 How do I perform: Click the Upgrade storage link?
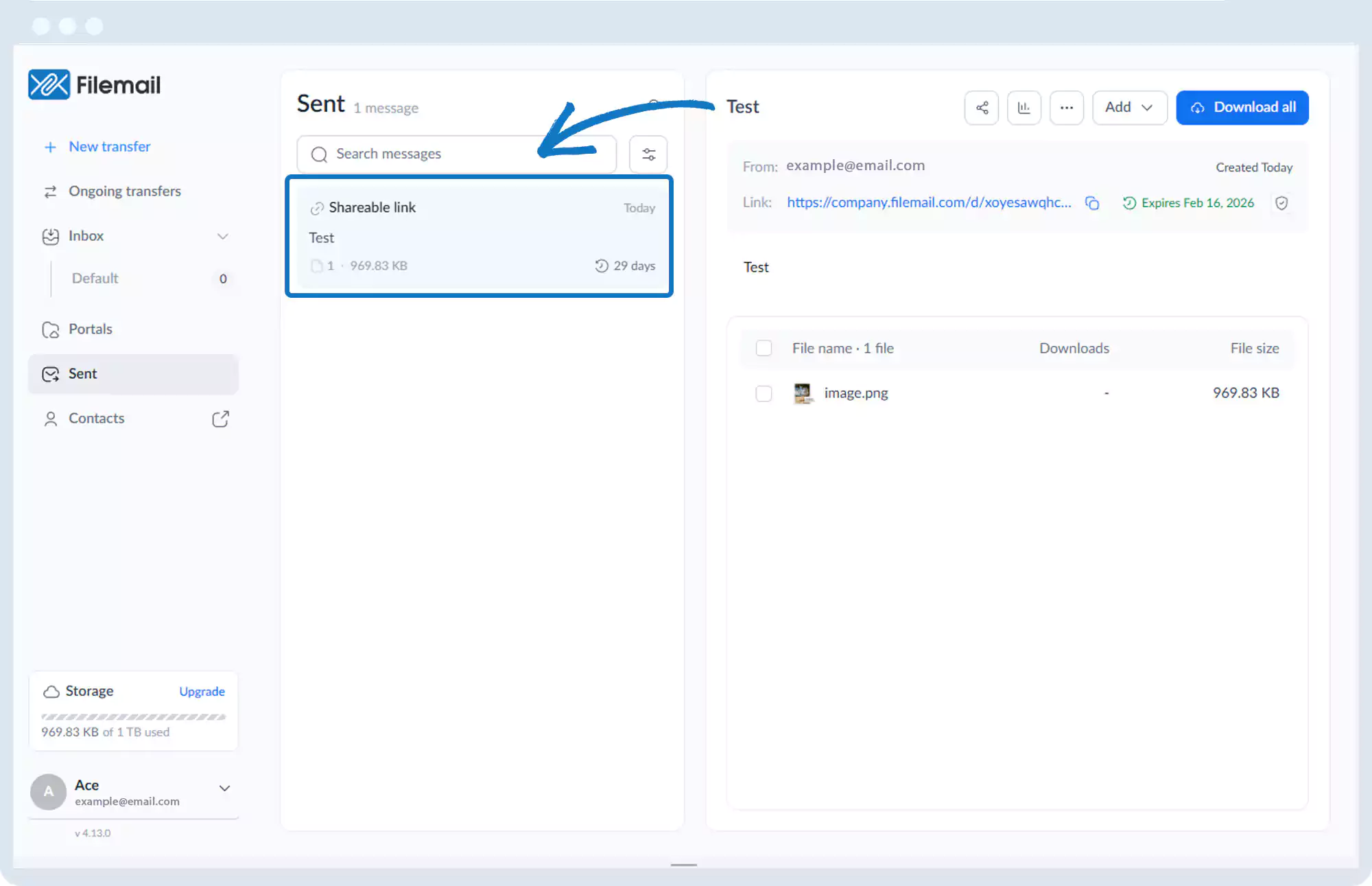(202, 692)
